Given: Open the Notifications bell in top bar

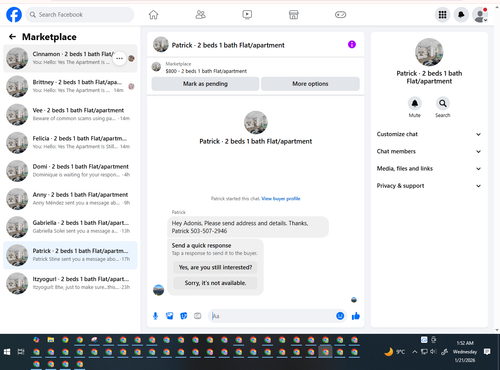Looking at the screenshot, I should (x=461, y=15).
